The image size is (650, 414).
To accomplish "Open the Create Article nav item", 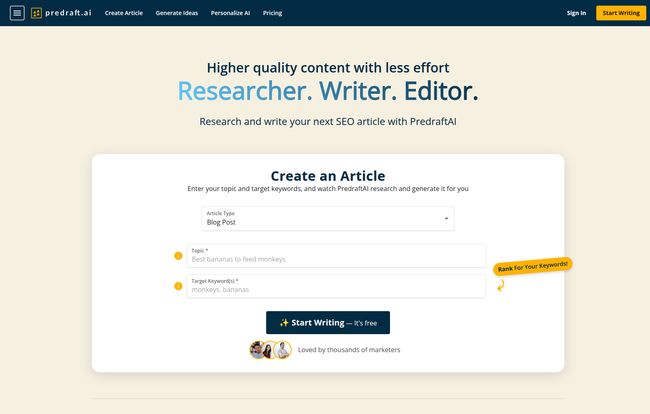I will (124, 13).
